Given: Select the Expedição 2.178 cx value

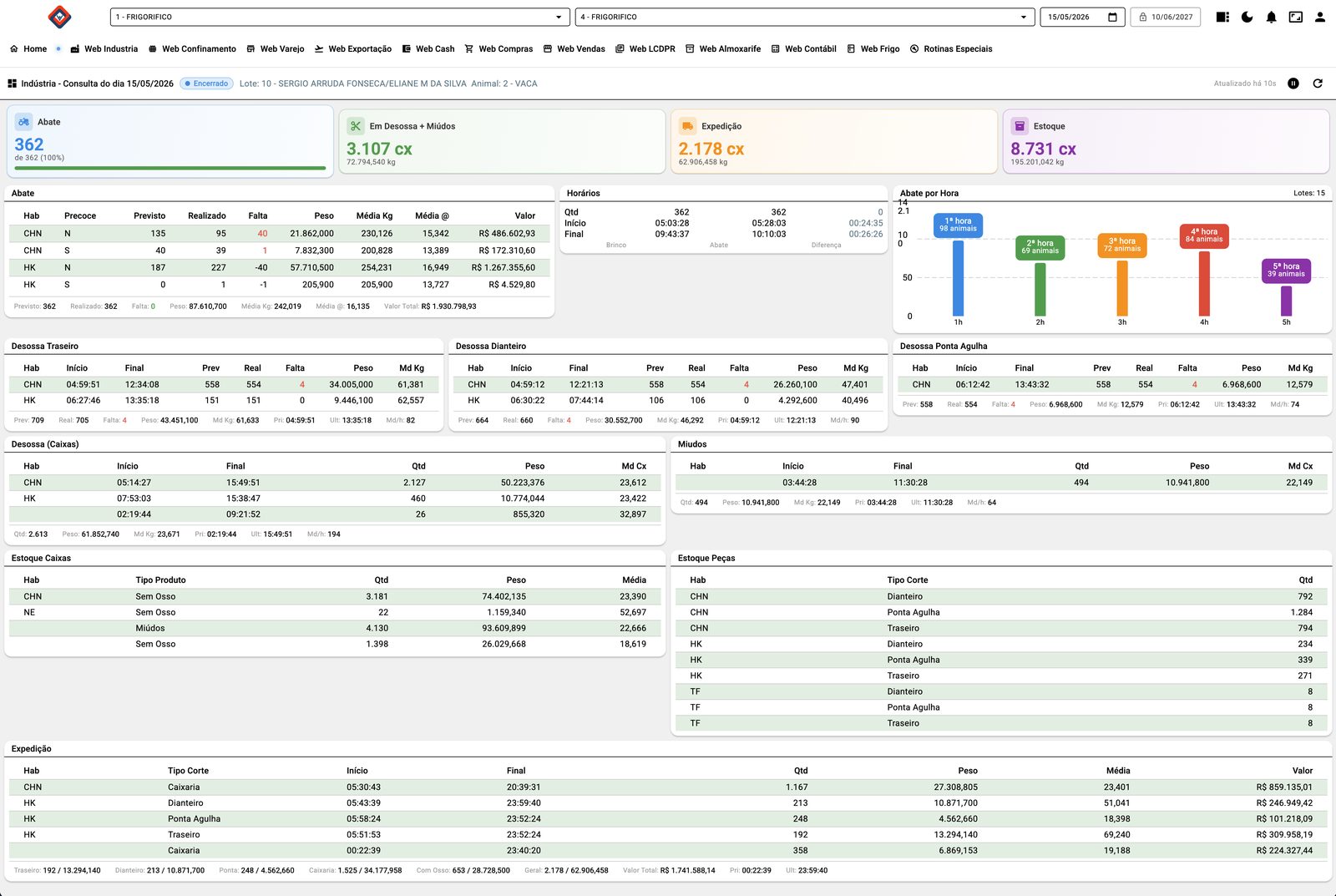Looking at the screenshot, I should coord(711,149).
